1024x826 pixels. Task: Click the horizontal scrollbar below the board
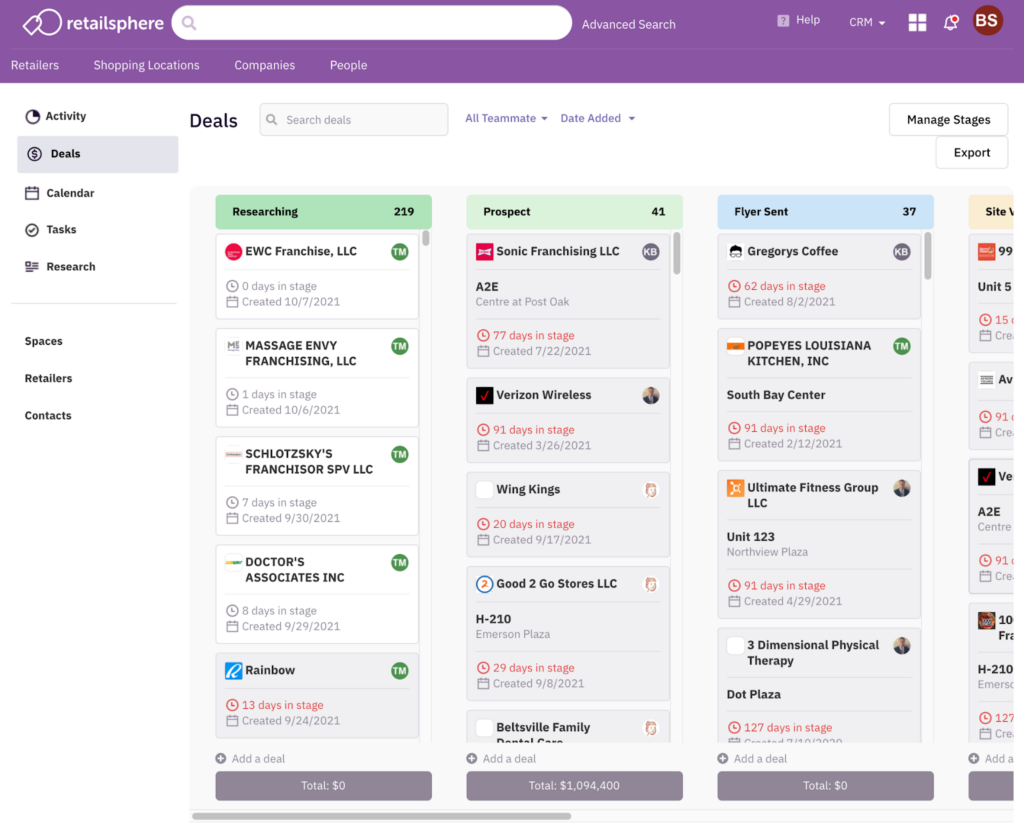point(381,816)
